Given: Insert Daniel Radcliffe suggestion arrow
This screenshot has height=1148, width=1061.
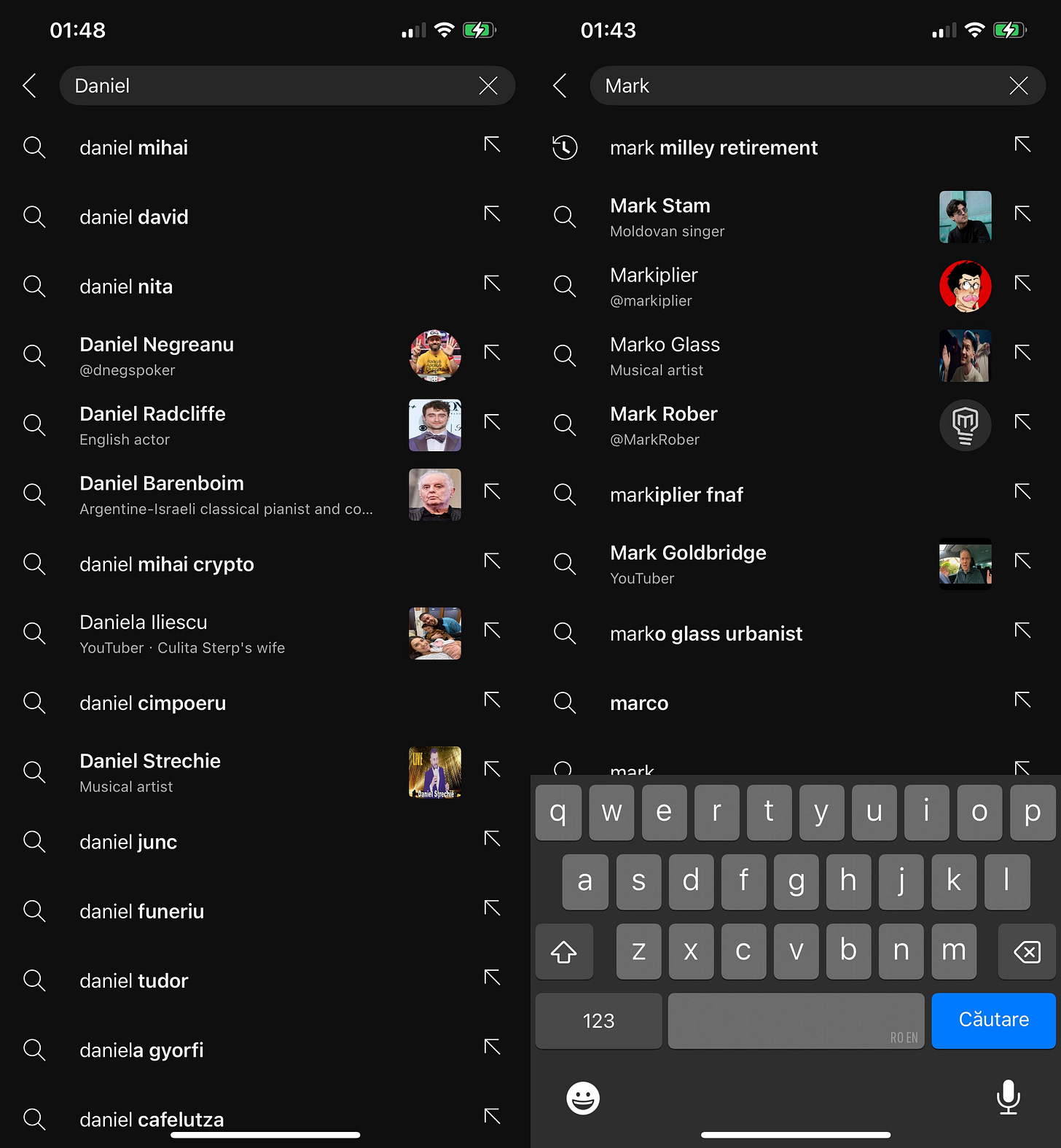Looking at the screenshot, I should pos(493,422).
